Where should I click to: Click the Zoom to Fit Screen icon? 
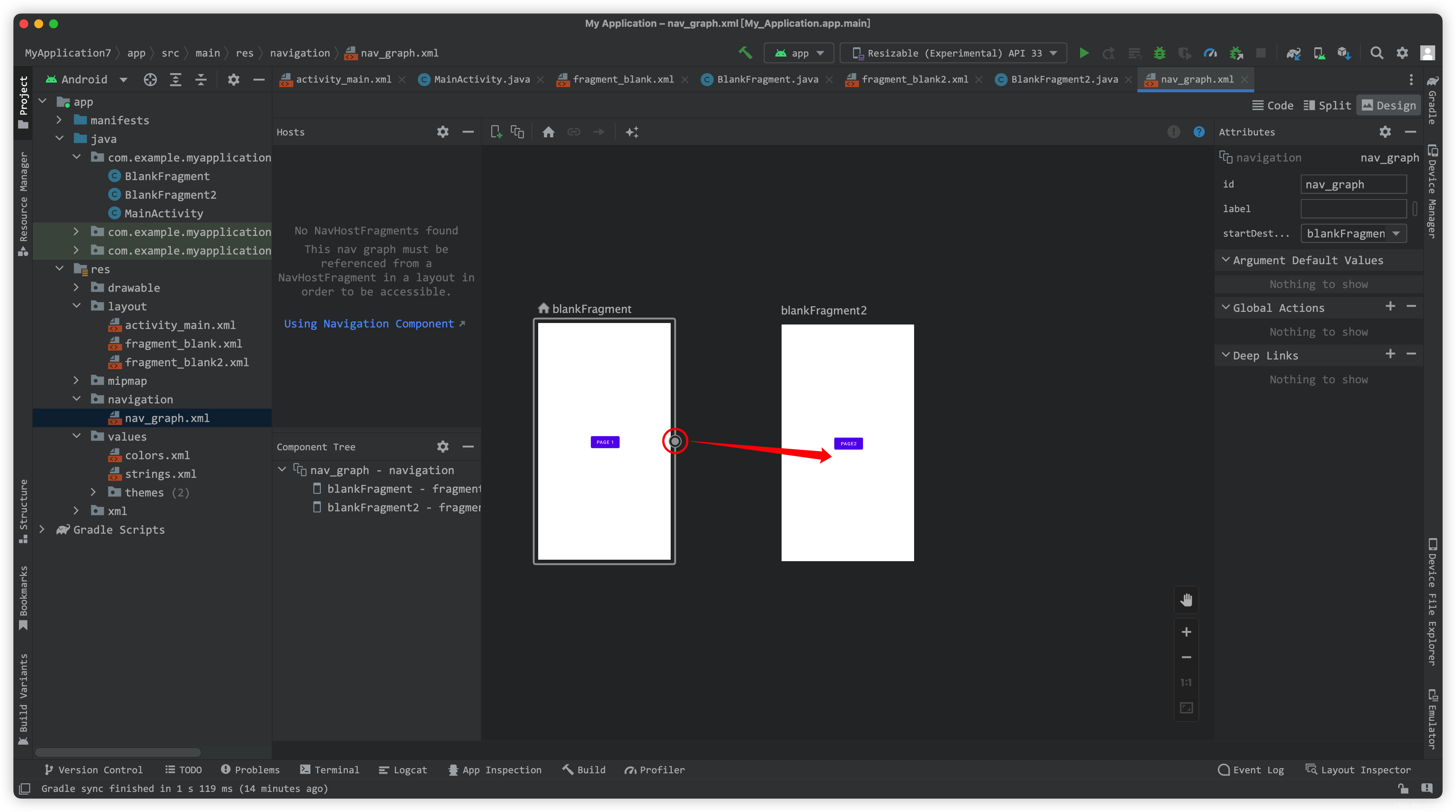click(x=1187, y=708)
